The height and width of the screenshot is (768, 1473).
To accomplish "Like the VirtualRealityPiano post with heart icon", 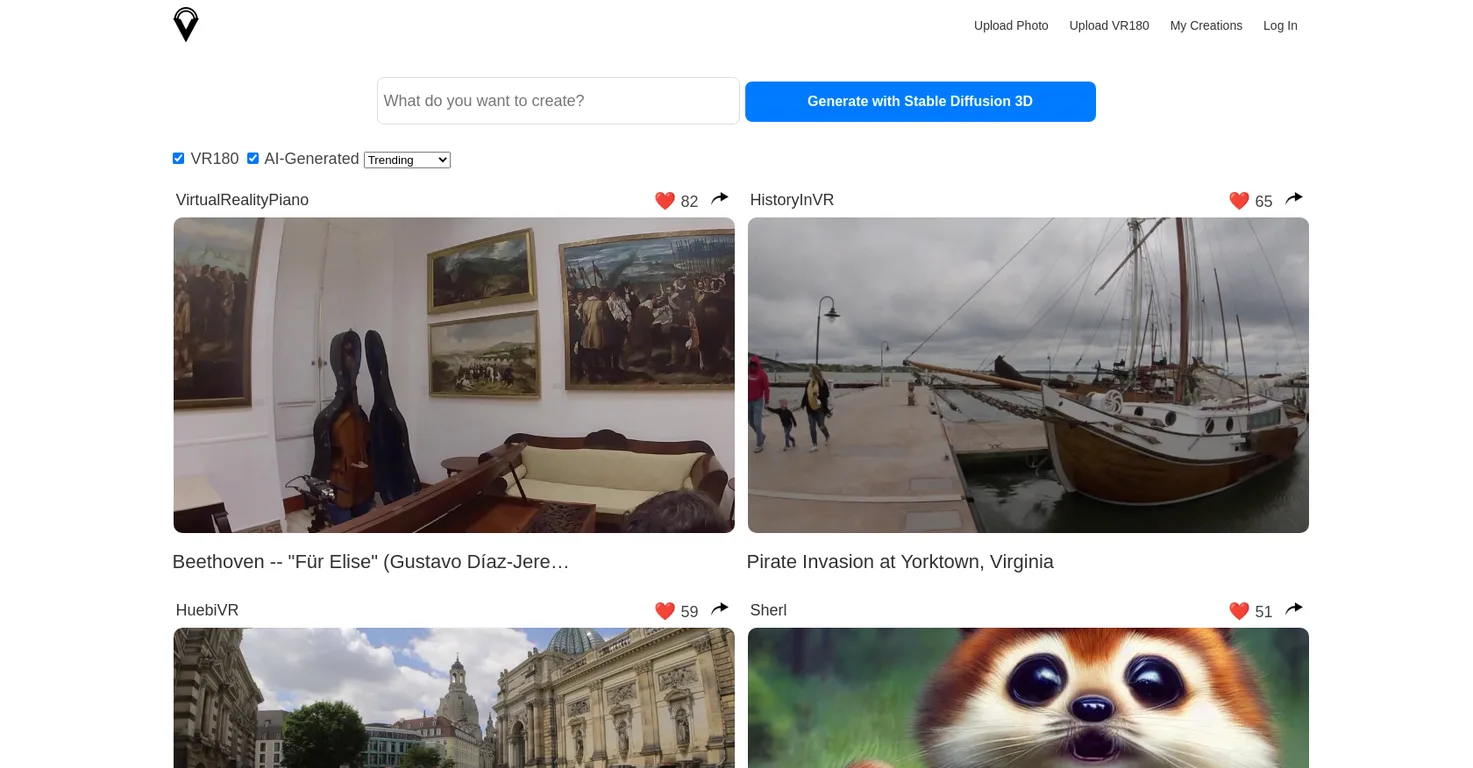I will (665, 201).
